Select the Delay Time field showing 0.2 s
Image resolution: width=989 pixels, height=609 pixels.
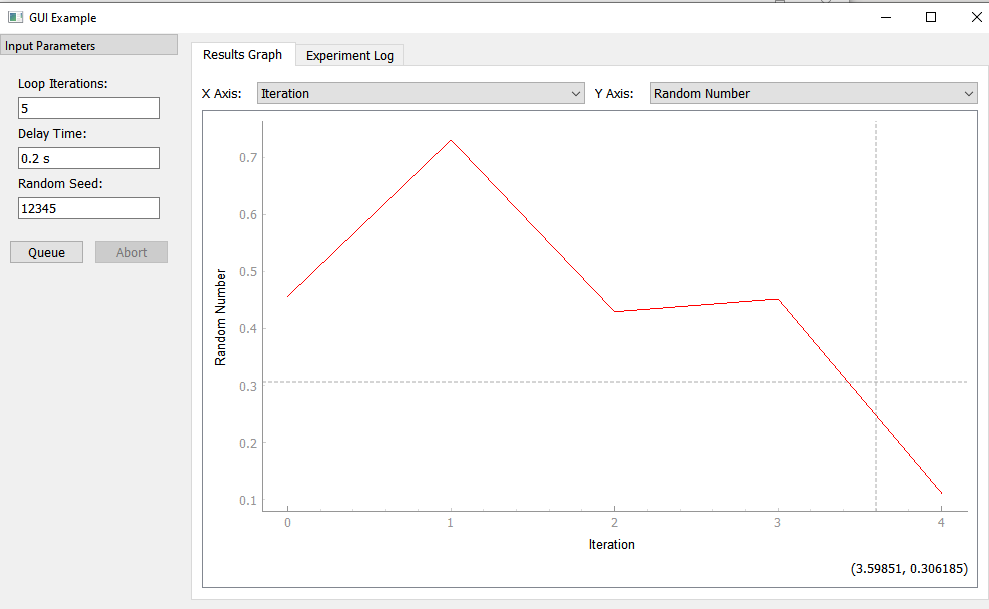tap(88, 157)
